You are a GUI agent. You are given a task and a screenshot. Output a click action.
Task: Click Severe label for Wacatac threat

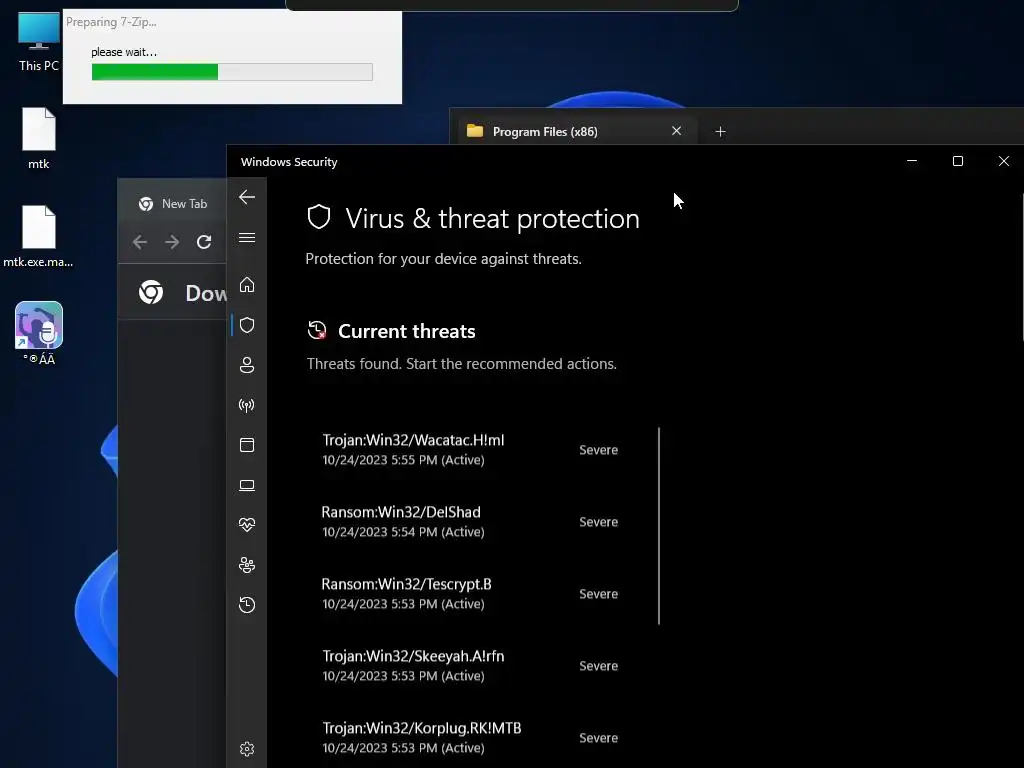[x=598, y=450]
